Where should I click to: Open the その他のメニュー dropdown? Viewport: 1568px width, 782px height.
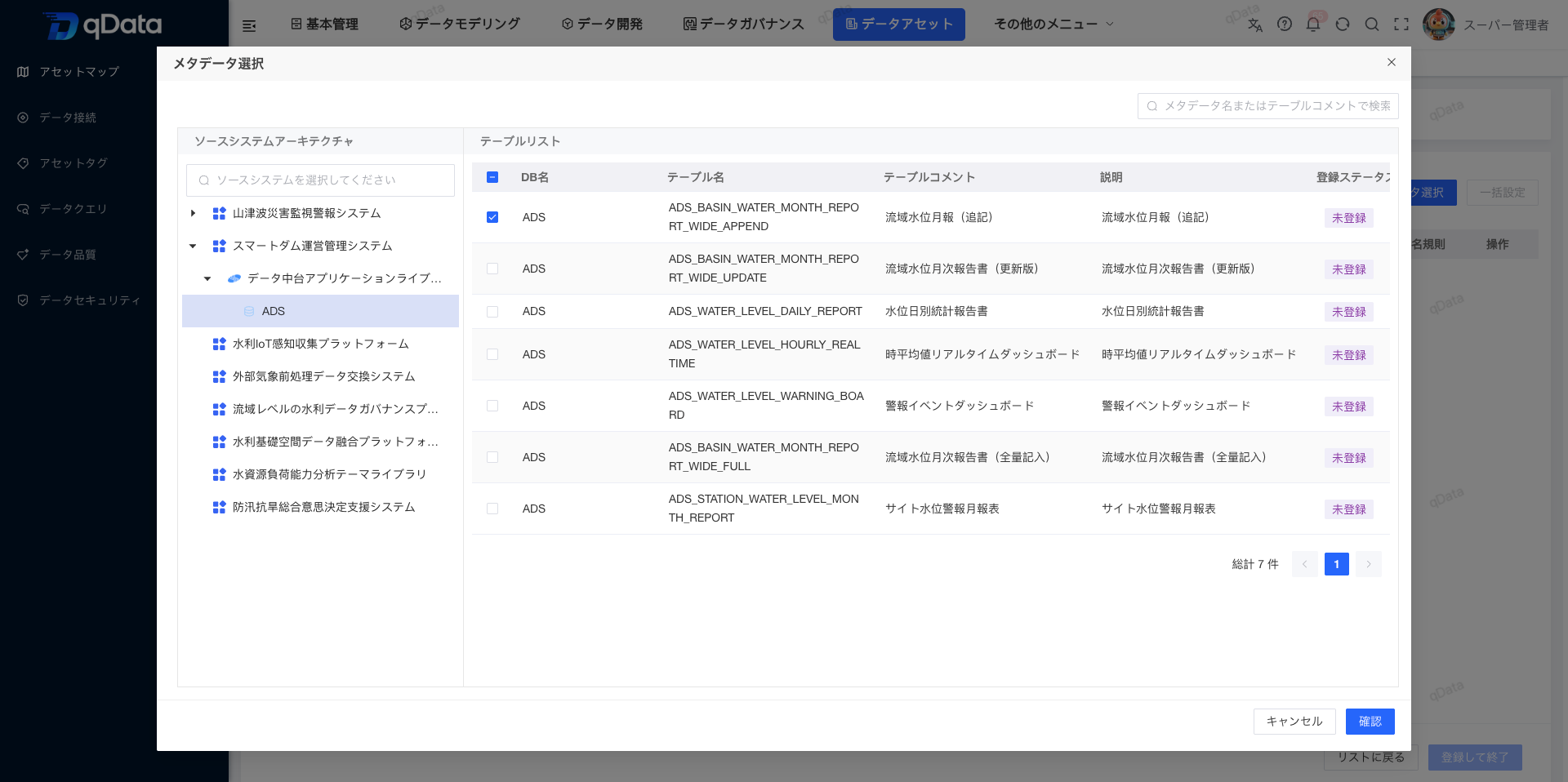pos(1053,24)
